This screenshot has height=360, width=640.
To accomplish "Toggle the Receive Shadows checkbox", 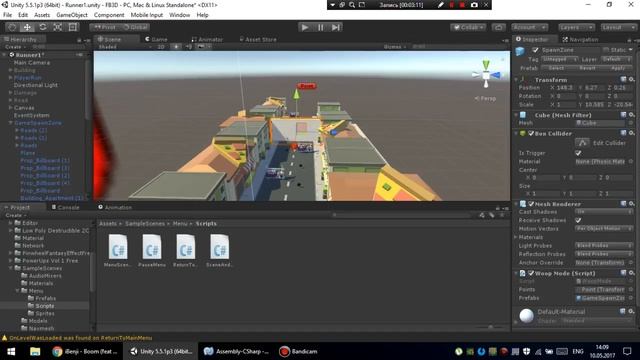I will point(578,220).
